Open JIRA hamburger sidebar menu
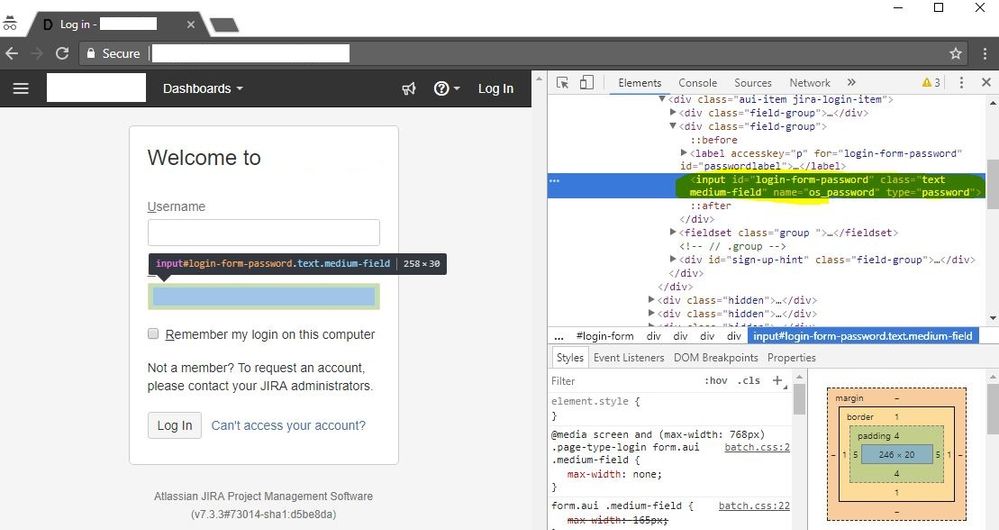 point(21,89)
